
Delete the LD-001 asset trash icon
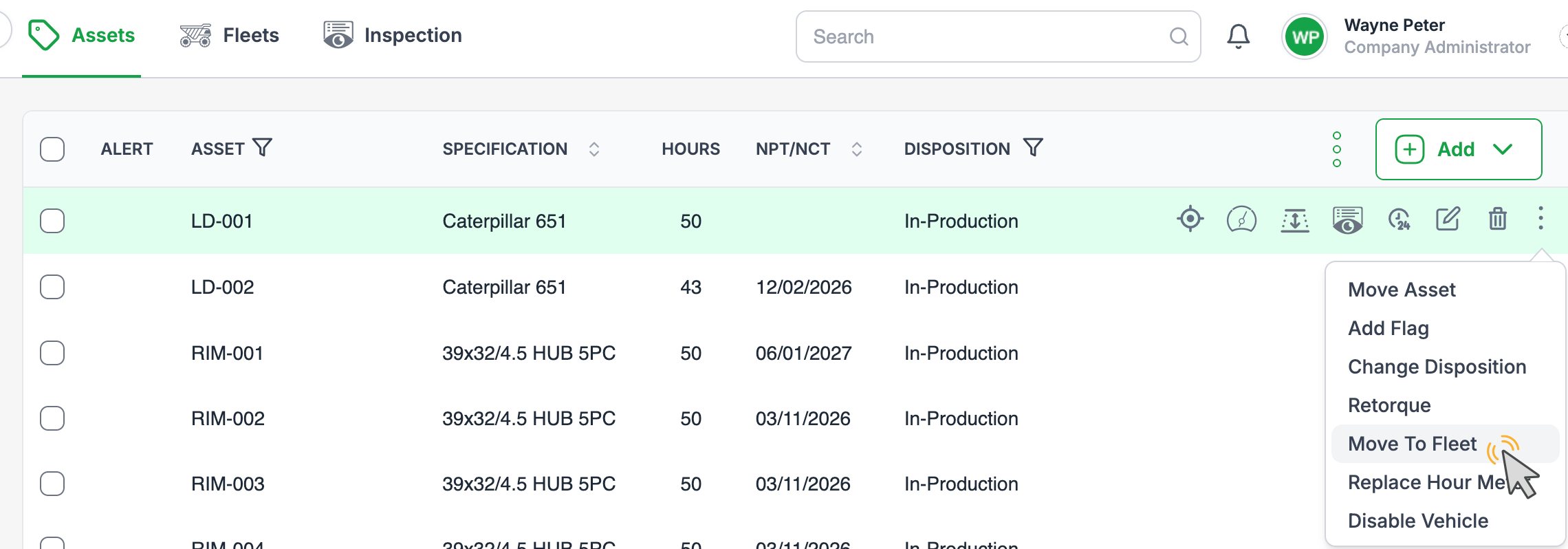coord(1498,219)
